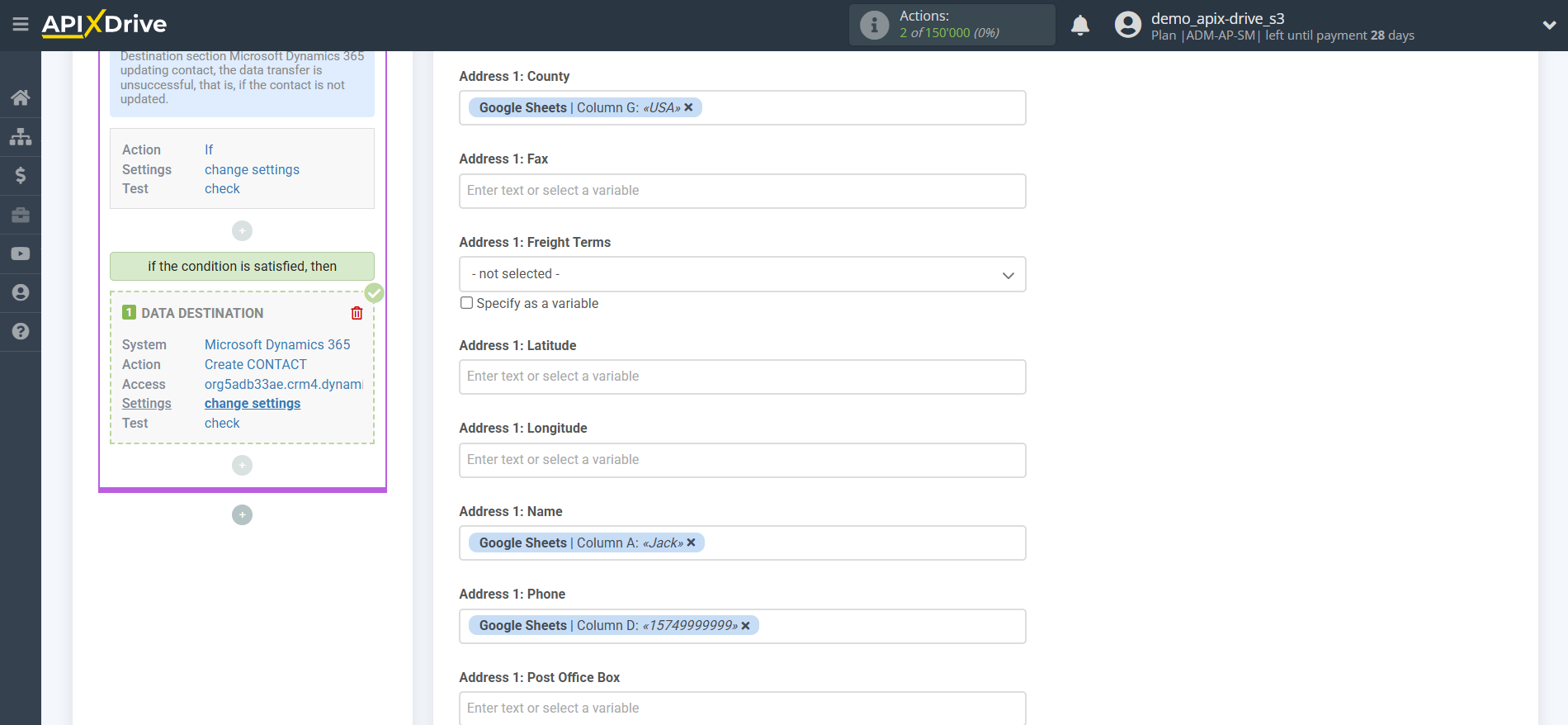
Task: Open the Actions info icon
Action: (874, 25)
